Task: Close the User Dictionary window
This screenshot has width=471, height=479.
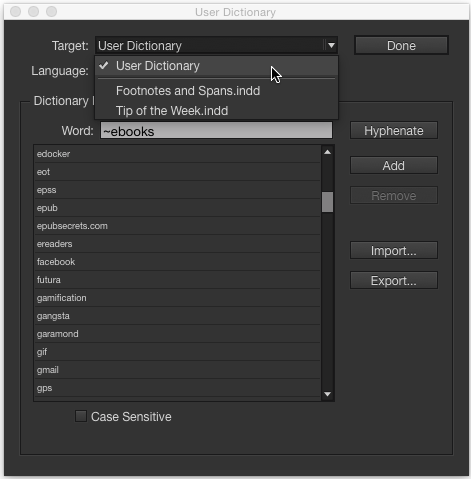Action: (15, 12)
